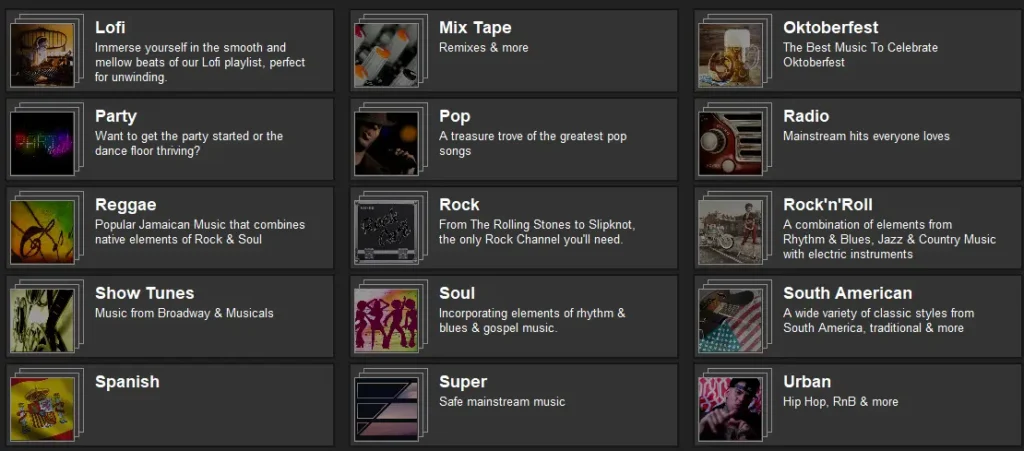The height and width of the screenshot is (451, 1024).
Task: Click the Lofi playlist cover art
Action: 42,54
